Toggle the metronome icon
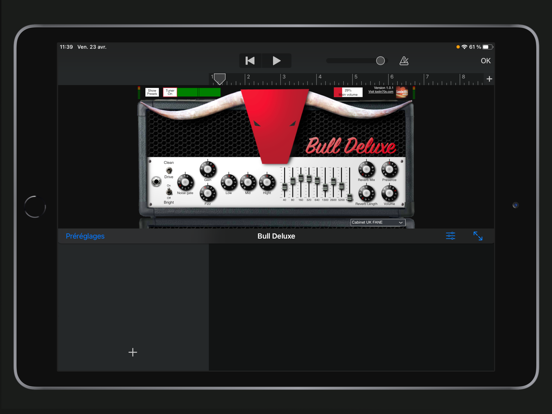Screen dimensions: 552x414 point(404,61)
